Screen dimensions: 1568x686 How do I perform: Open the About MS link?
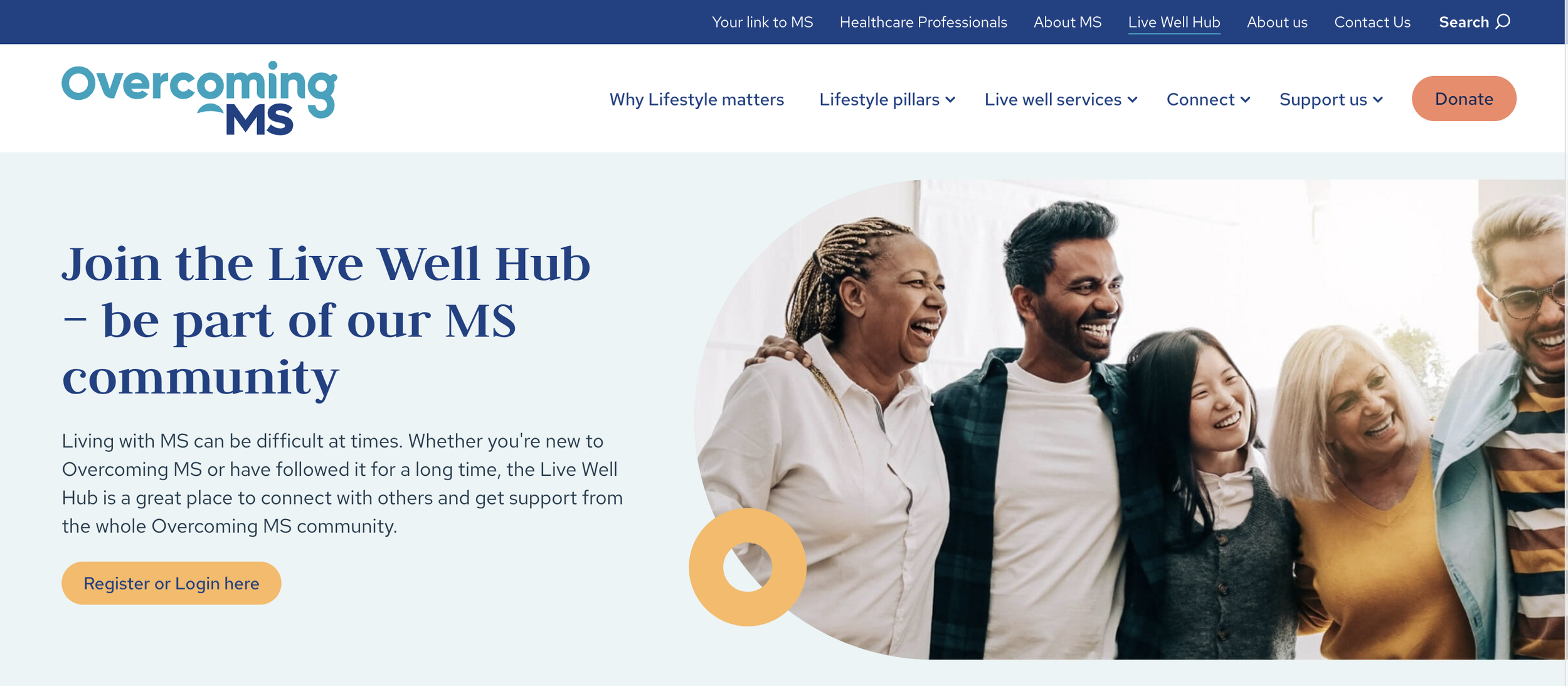1067,22
